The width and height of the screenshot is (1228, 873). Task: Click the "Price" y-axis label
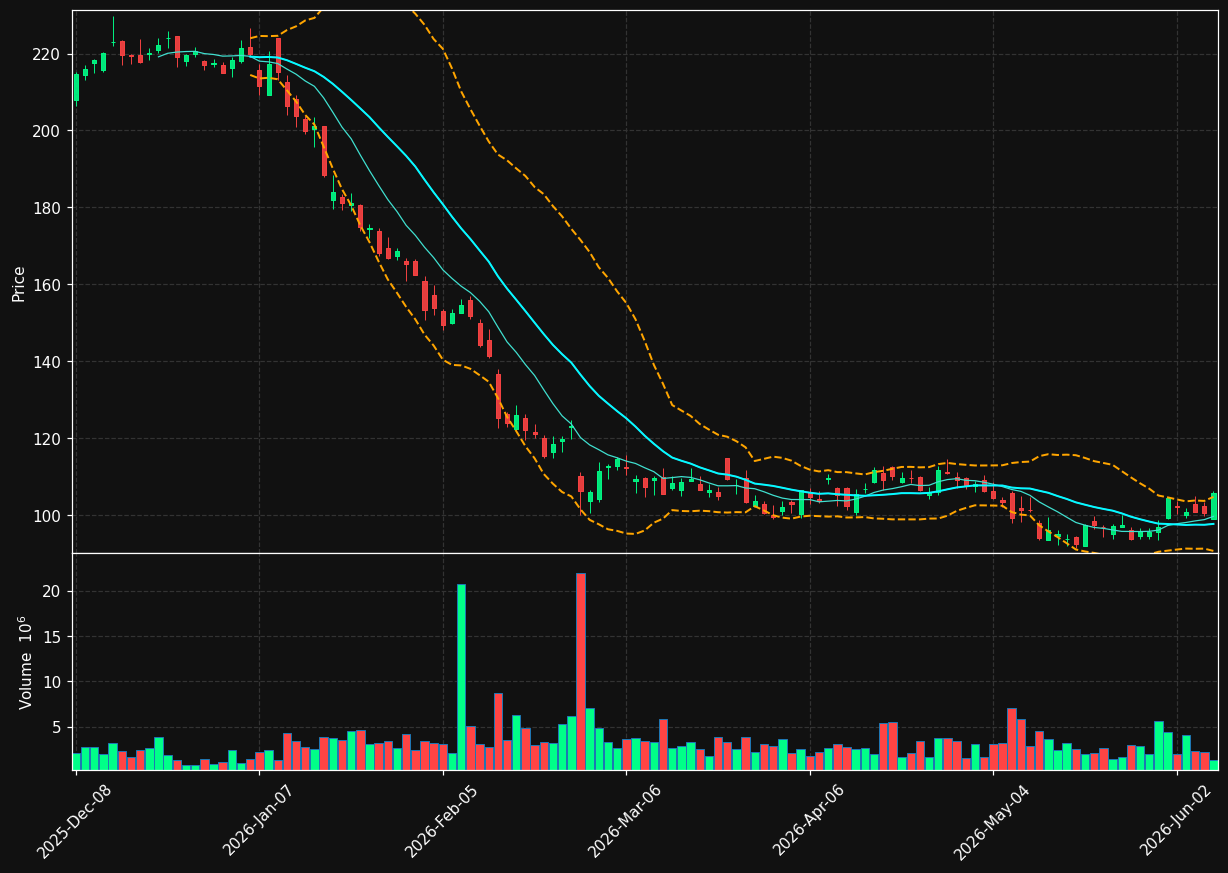19,283
